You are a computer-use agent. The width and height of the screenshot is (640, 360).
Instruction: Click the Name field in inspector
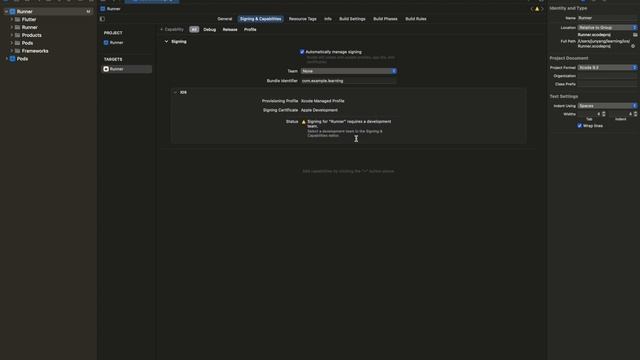607,18
